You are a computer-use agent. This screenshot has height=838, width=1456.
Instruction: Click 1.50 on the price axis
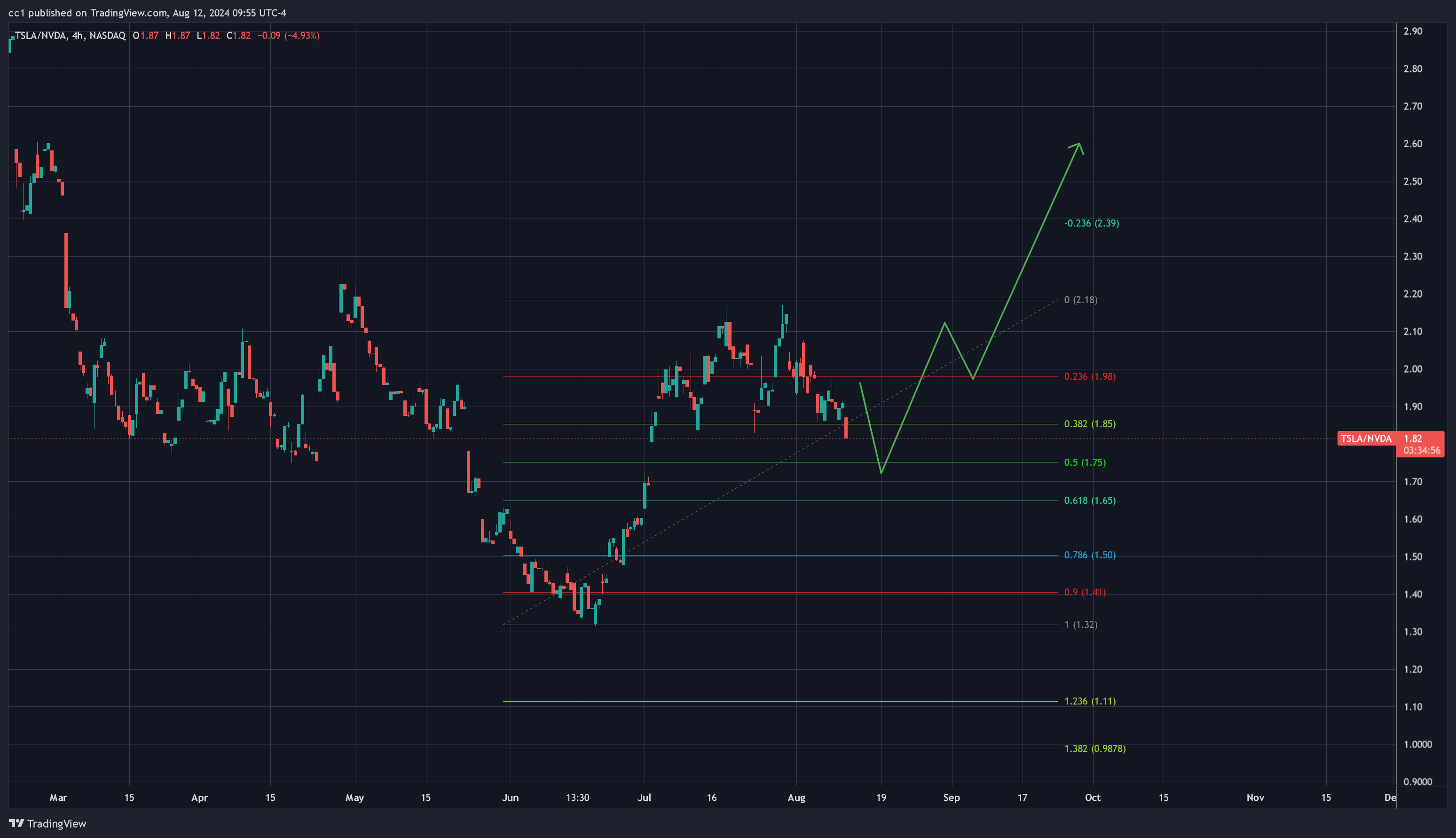point(1413,556)
